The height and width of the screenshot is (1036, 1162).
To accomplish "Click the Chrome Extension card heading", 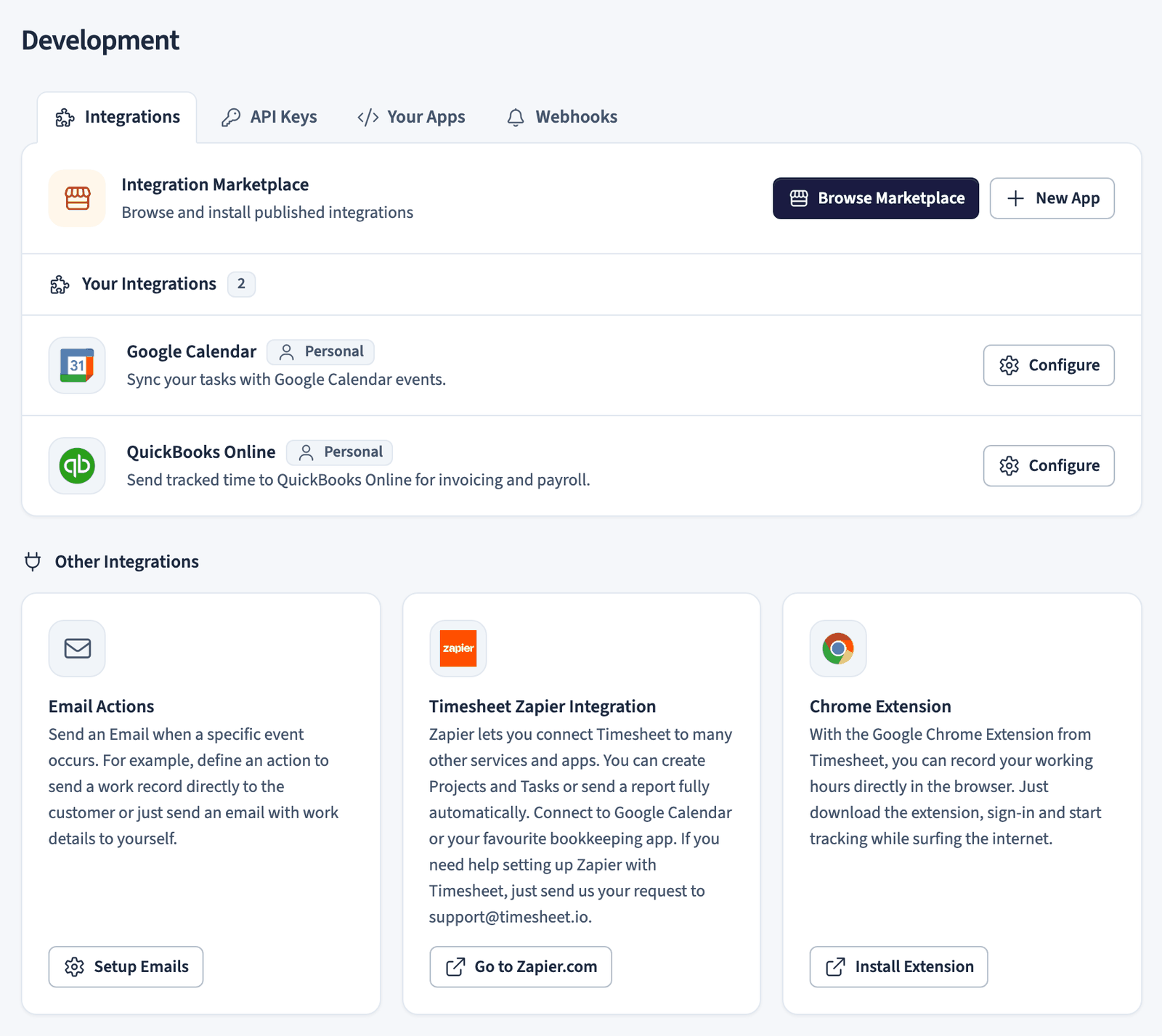I will pos(880,706).
